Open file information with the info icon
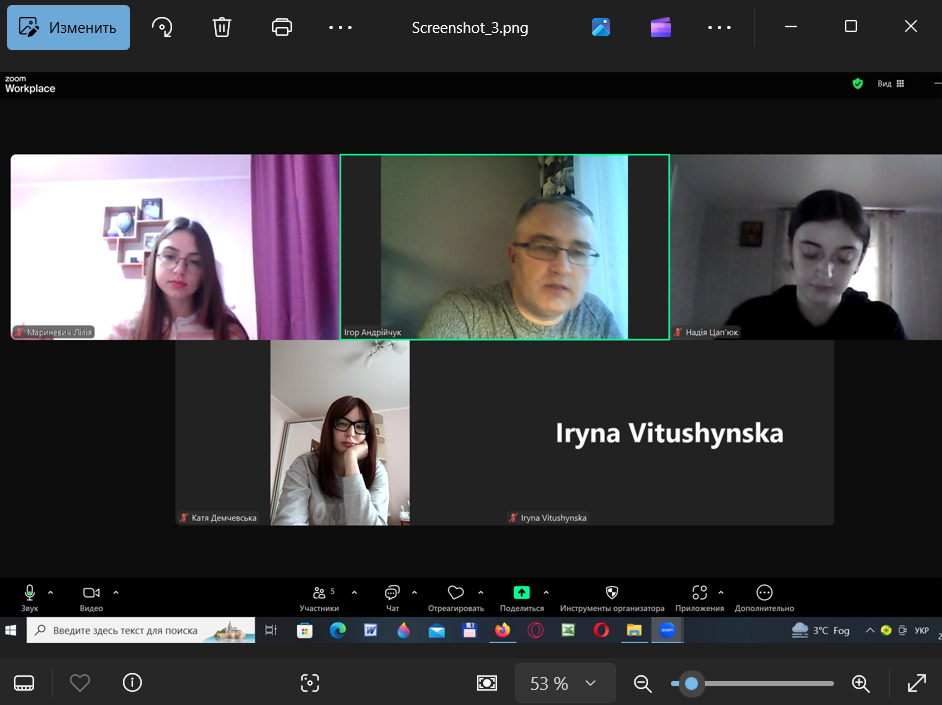This screenshot has width=942, height=705. point(132,683)
